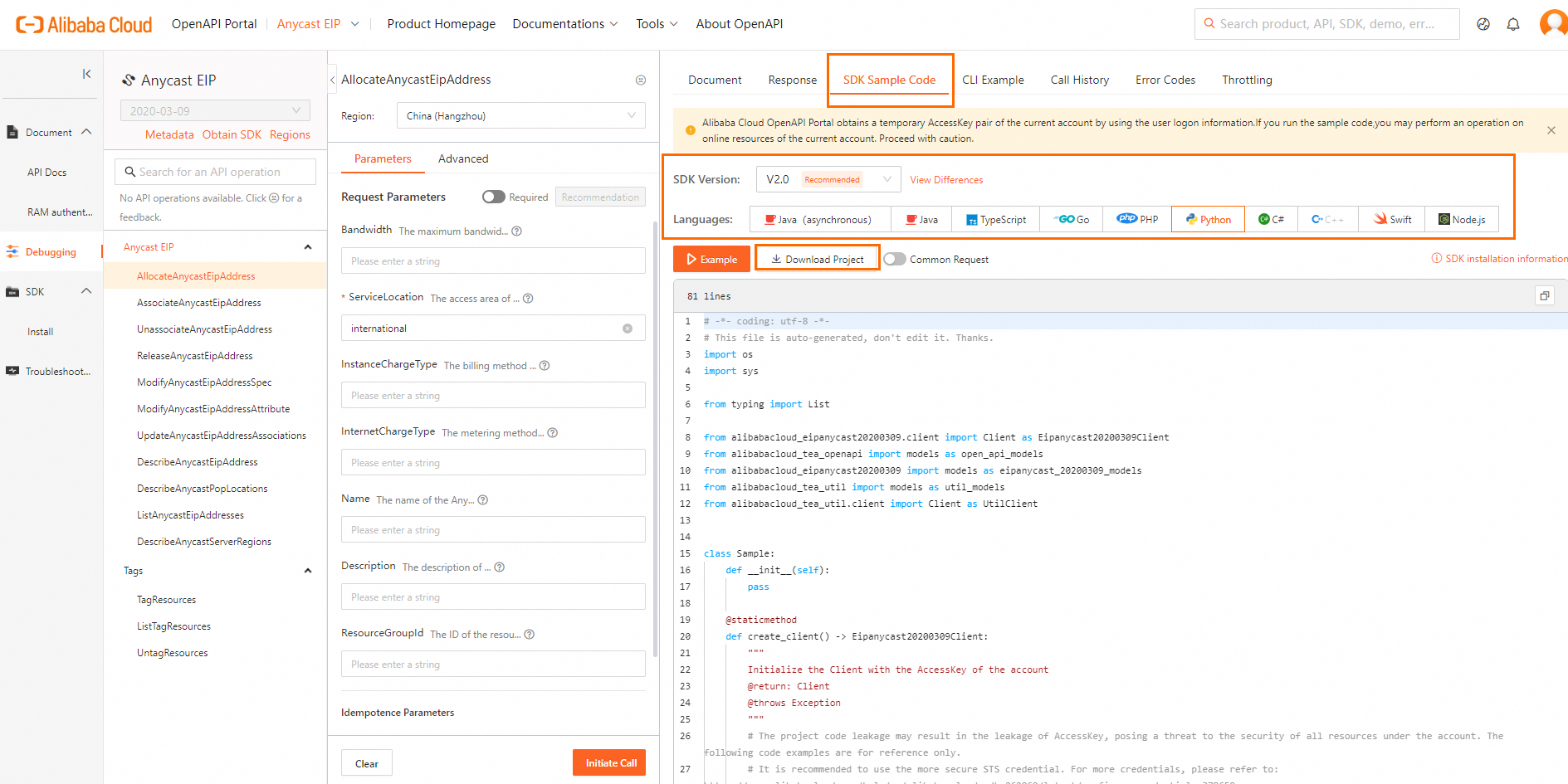Screen dimensions: 1568x784
Task: Click the Clear button
Action: 367,763
